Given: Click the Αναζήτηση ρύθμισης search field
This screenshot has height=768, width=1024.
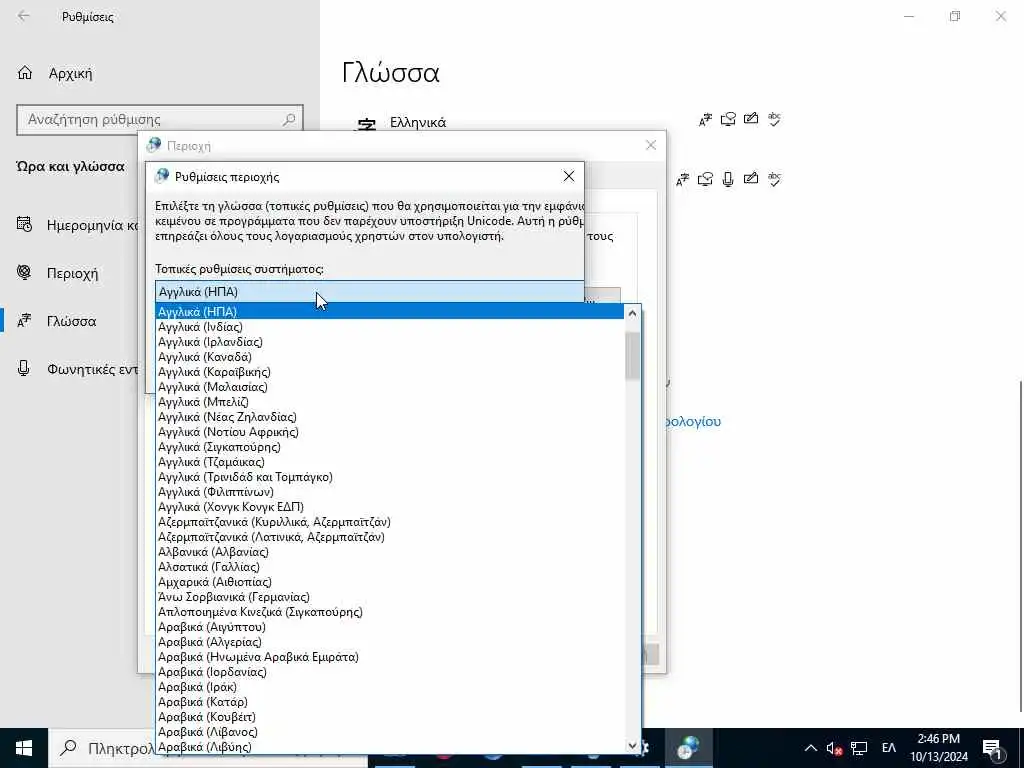Looking at the screenshot, I should (160, 120).
